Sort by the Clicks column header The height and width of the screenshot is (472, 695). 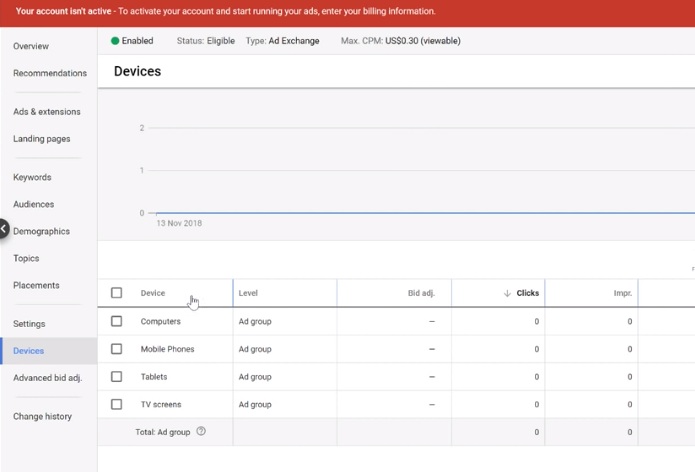[x=527, y=293]
